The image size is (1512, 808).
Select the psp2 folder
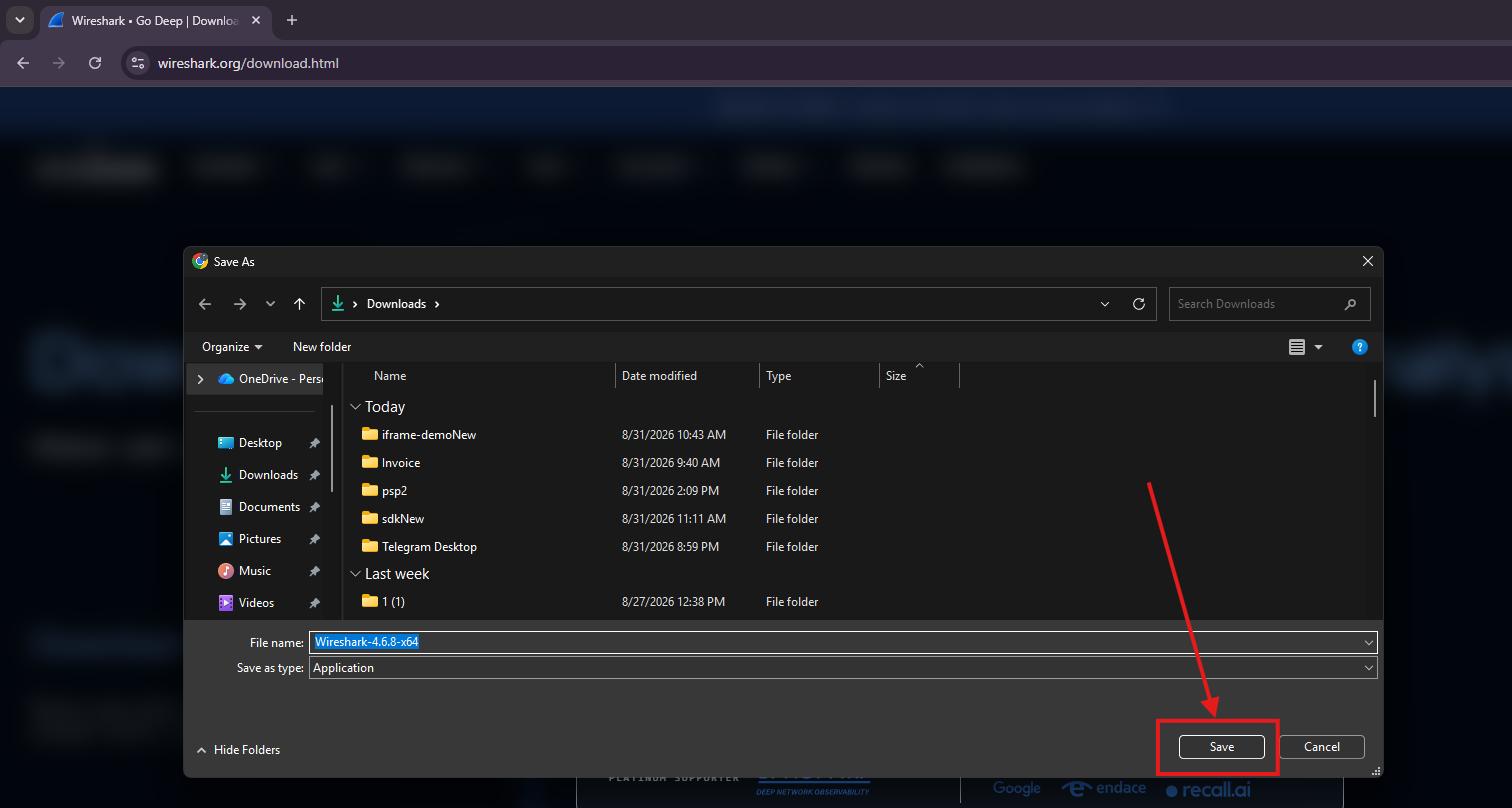point(394,491)
